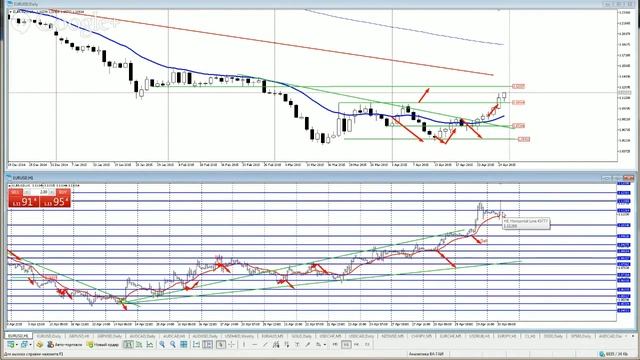Decrease volume in one-click trading panel
This screenshot has height=360, width=640.
click(x=27, y=192)
